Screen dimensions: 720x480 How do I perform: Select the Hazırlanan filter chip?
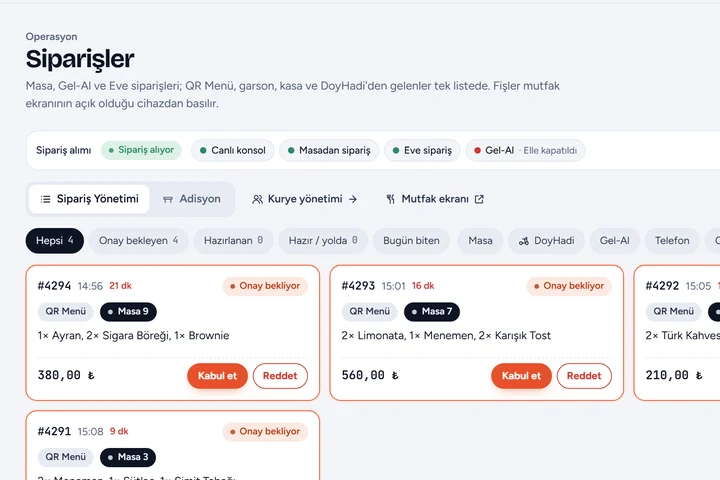(233, 241)
